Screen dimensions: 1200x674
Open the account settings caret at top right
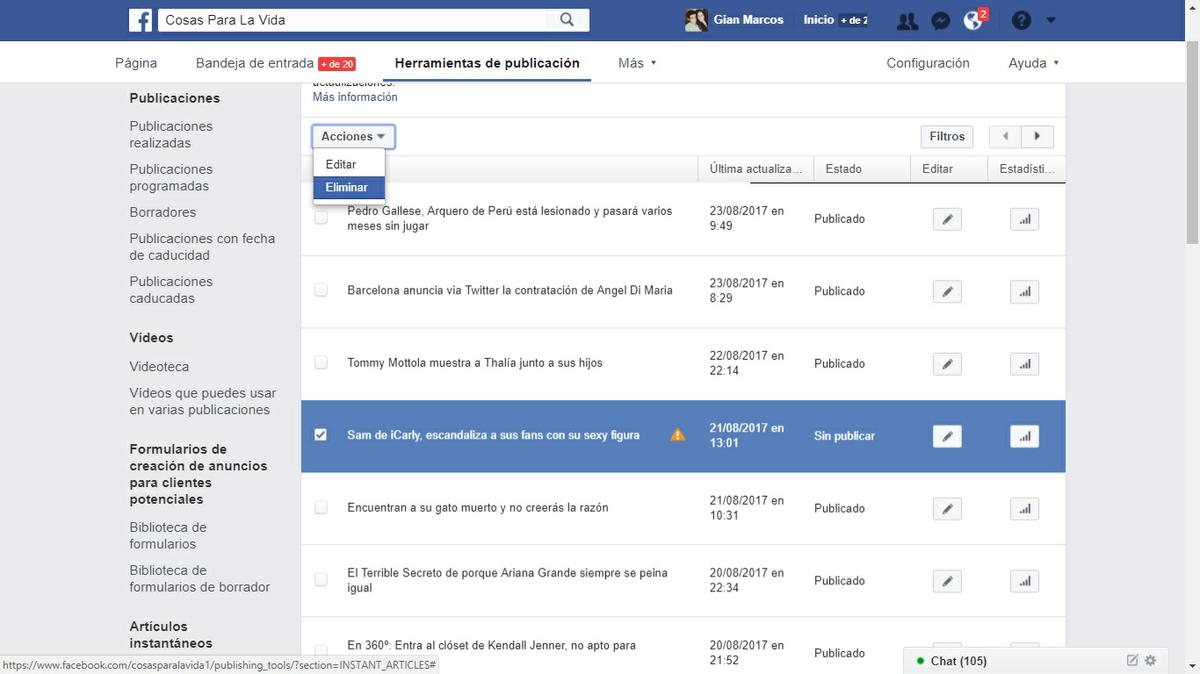[1050, 19]
